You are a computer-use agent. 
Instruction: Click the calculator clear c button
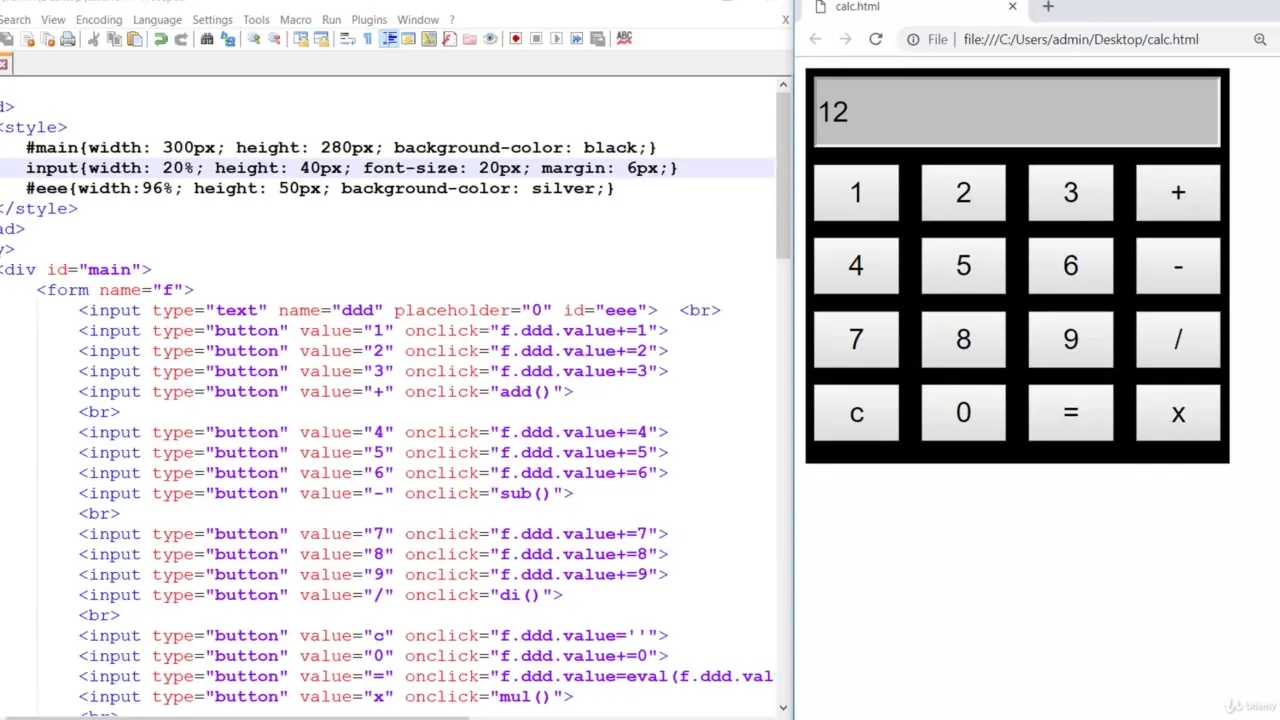click(x=856, y=413)
